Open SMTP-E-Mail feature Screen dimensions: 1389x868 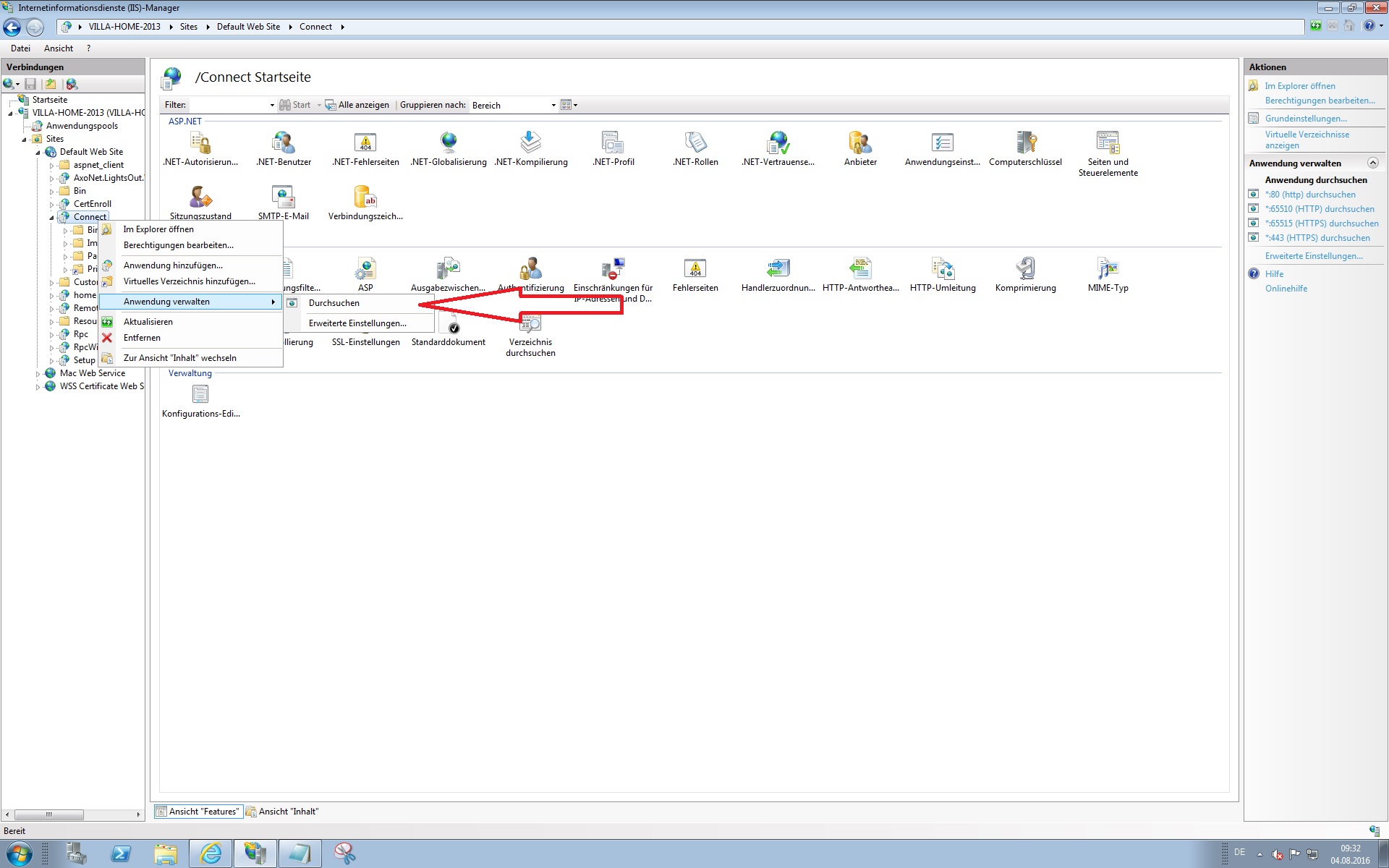pyautogui.click(x=283, y=197)
